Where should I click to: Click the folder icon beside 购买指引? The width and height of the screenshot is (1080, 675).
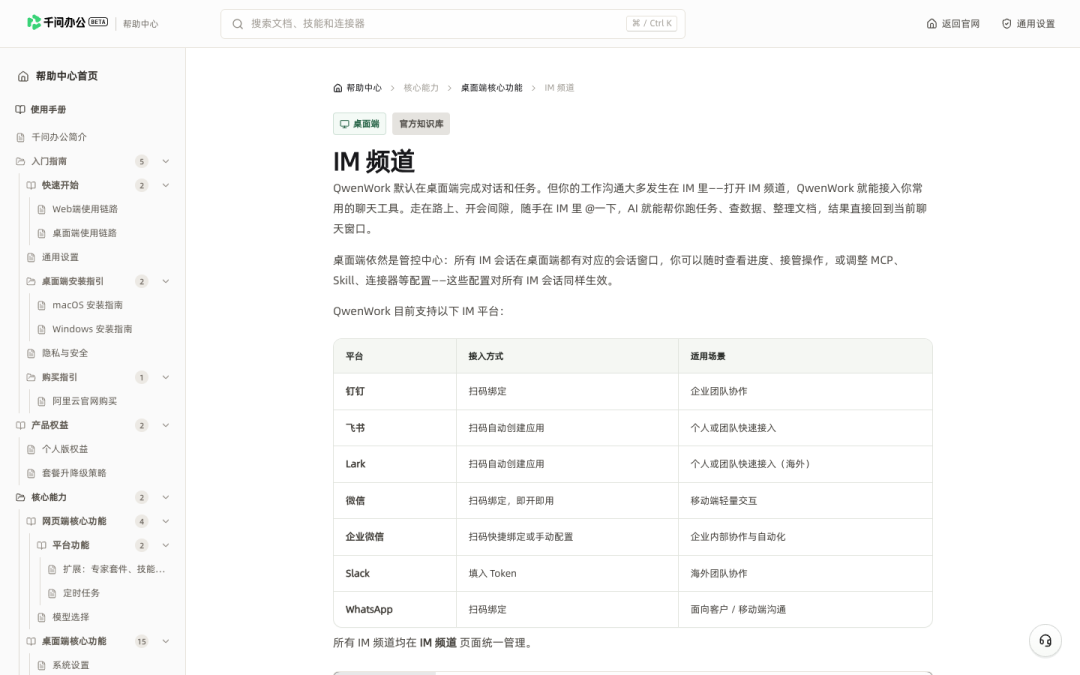click(x=31, y=377)
